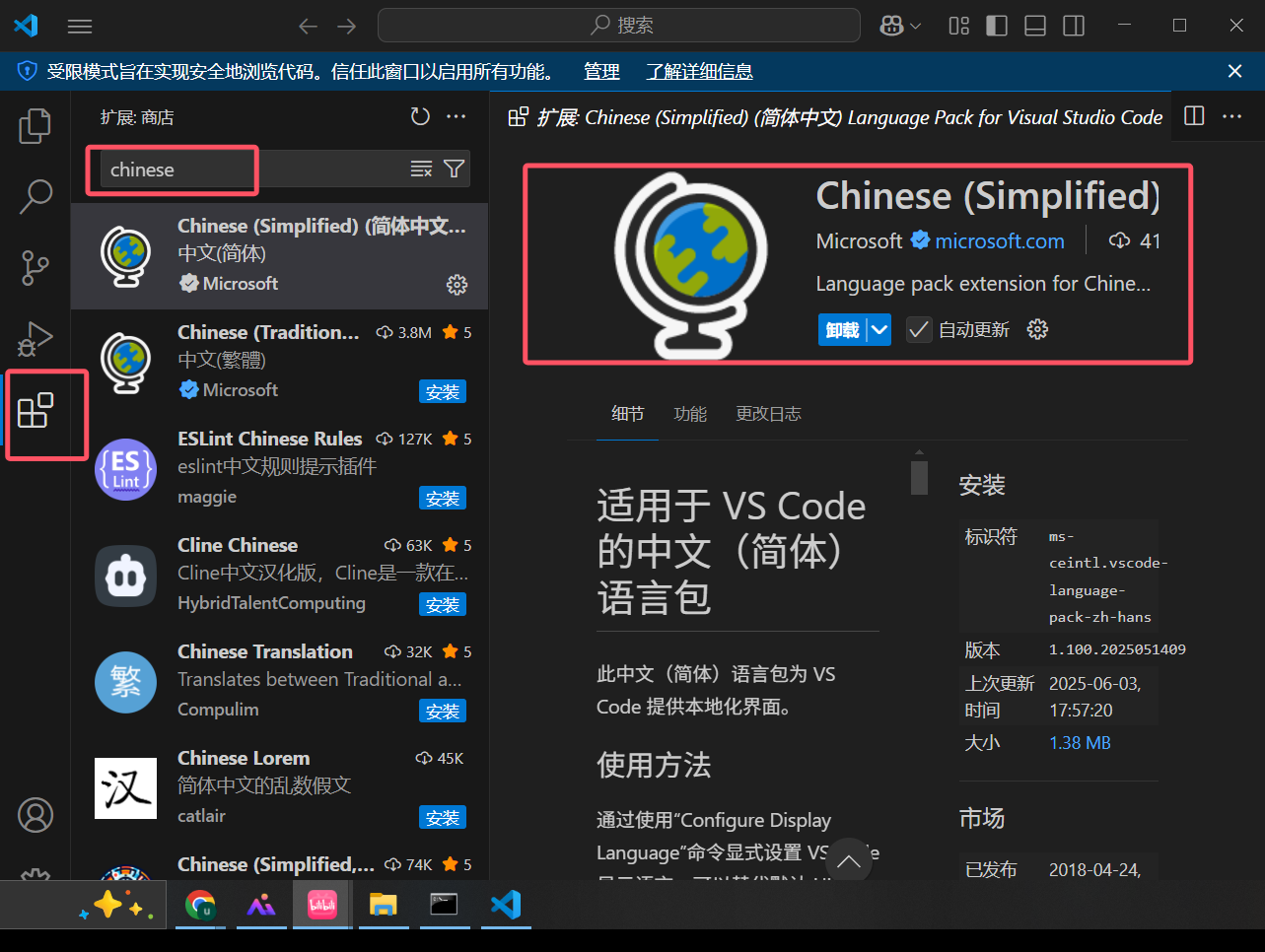Viewport: 1265px width, 952px height.
Task: Open Chrome from the taskbar
Action: click(x=201, y=905)
